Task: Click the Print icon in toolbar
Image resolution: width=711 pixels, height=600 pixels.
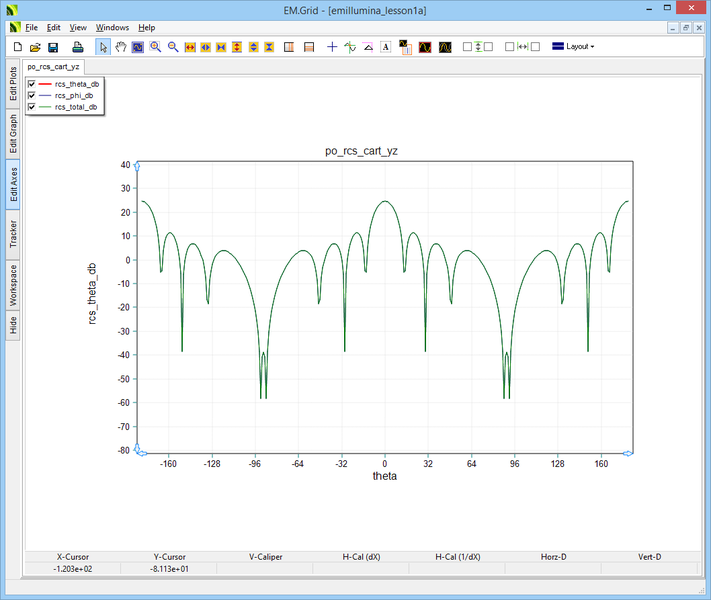Action: [78, 47]
